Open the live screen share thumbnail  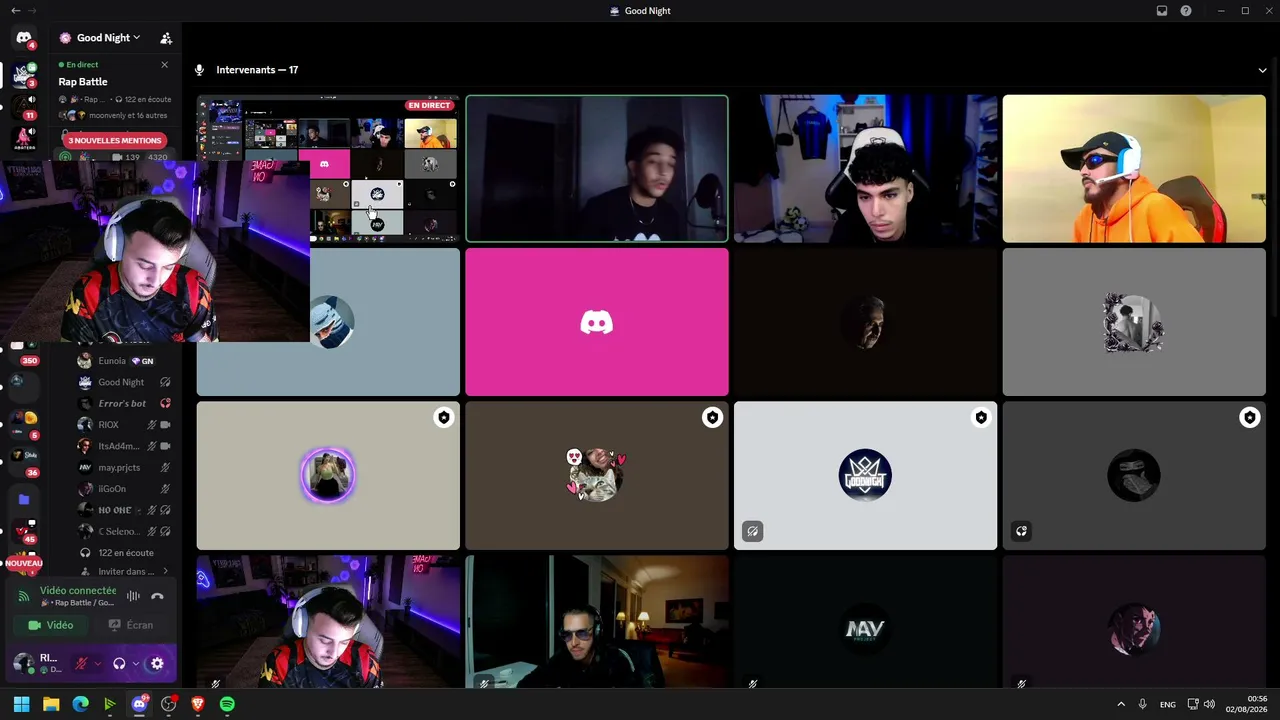[x=328, y=169]
